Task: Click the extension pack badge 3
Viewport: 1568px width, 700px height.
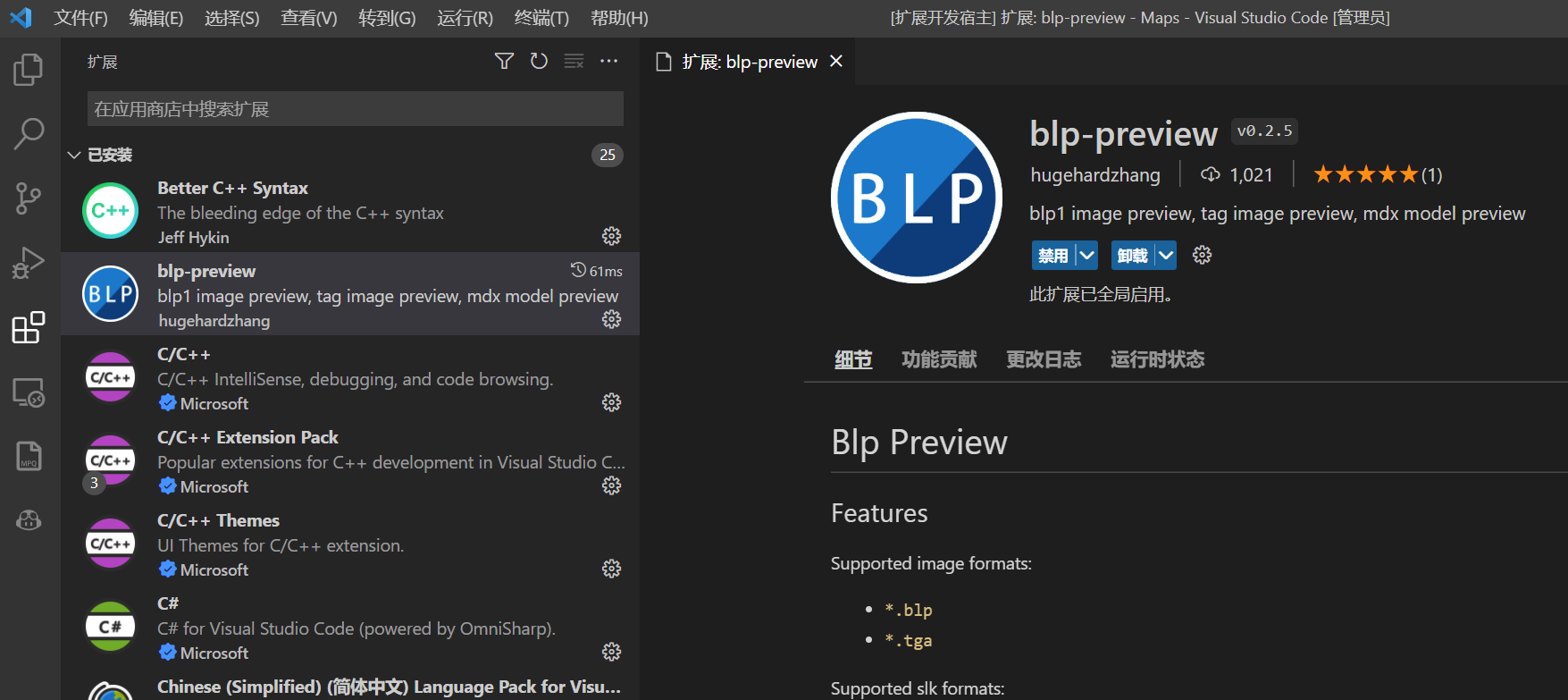Action: pos(94,483)
